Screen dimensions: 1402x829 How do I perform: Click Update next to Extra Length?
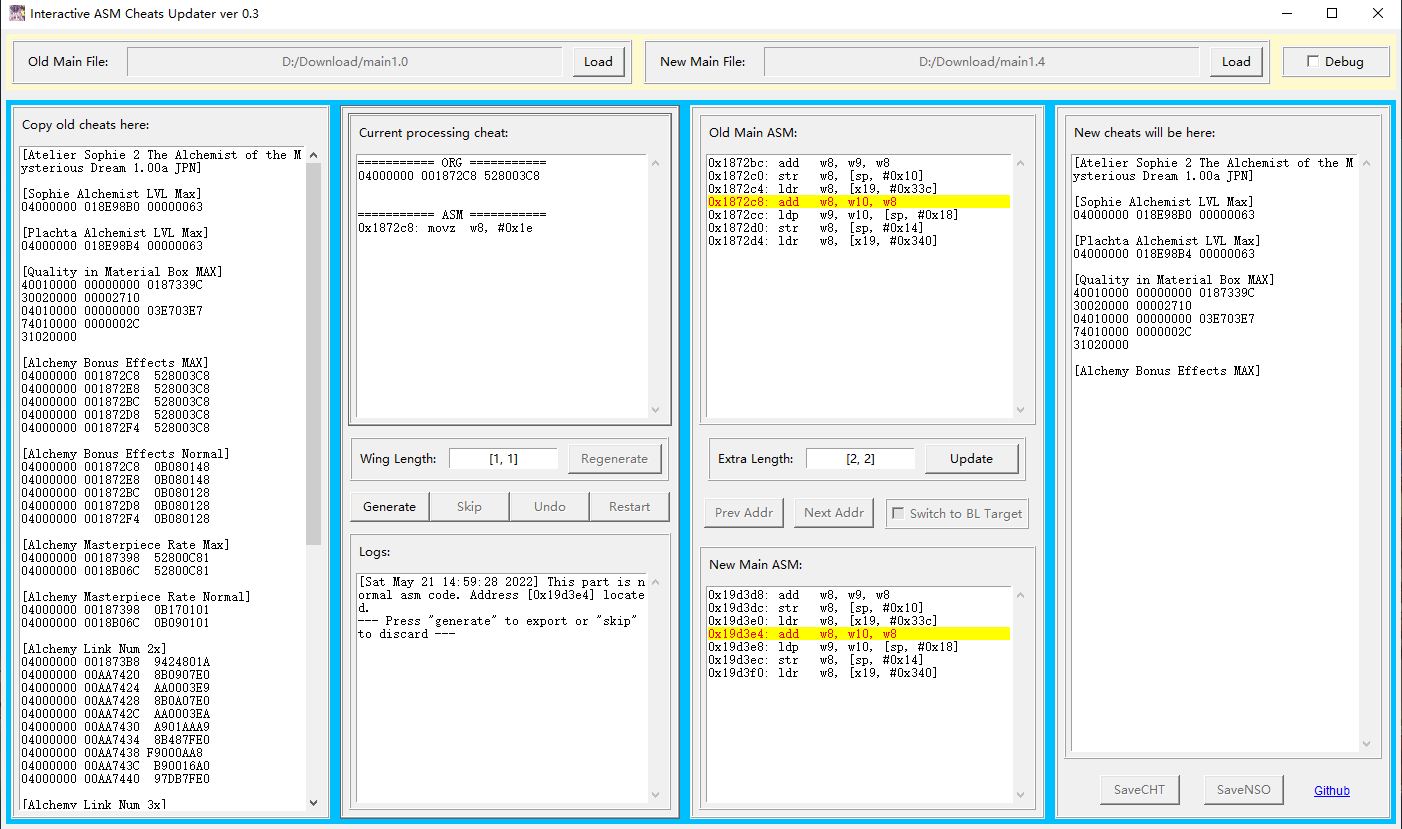pos(971,459)
